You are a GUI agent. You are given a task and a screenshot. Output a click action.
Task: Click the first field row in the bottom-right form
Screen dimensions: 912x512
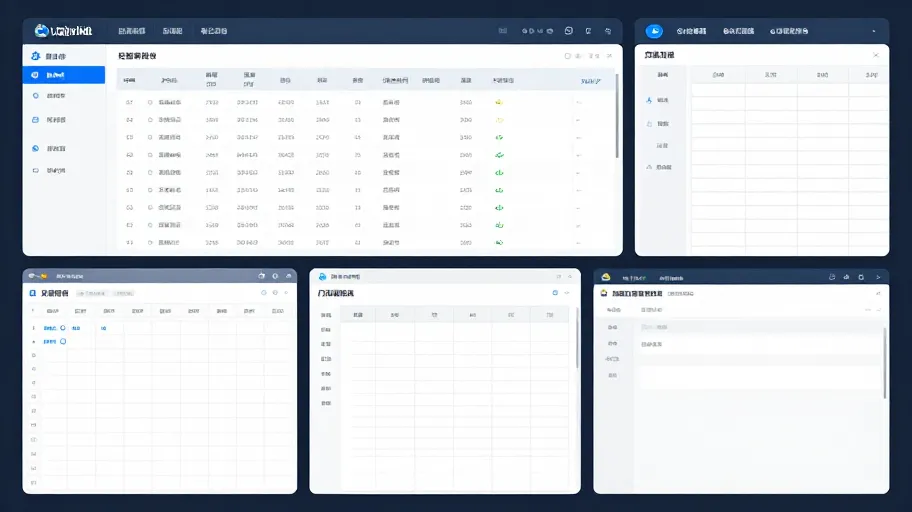(759, 310)
